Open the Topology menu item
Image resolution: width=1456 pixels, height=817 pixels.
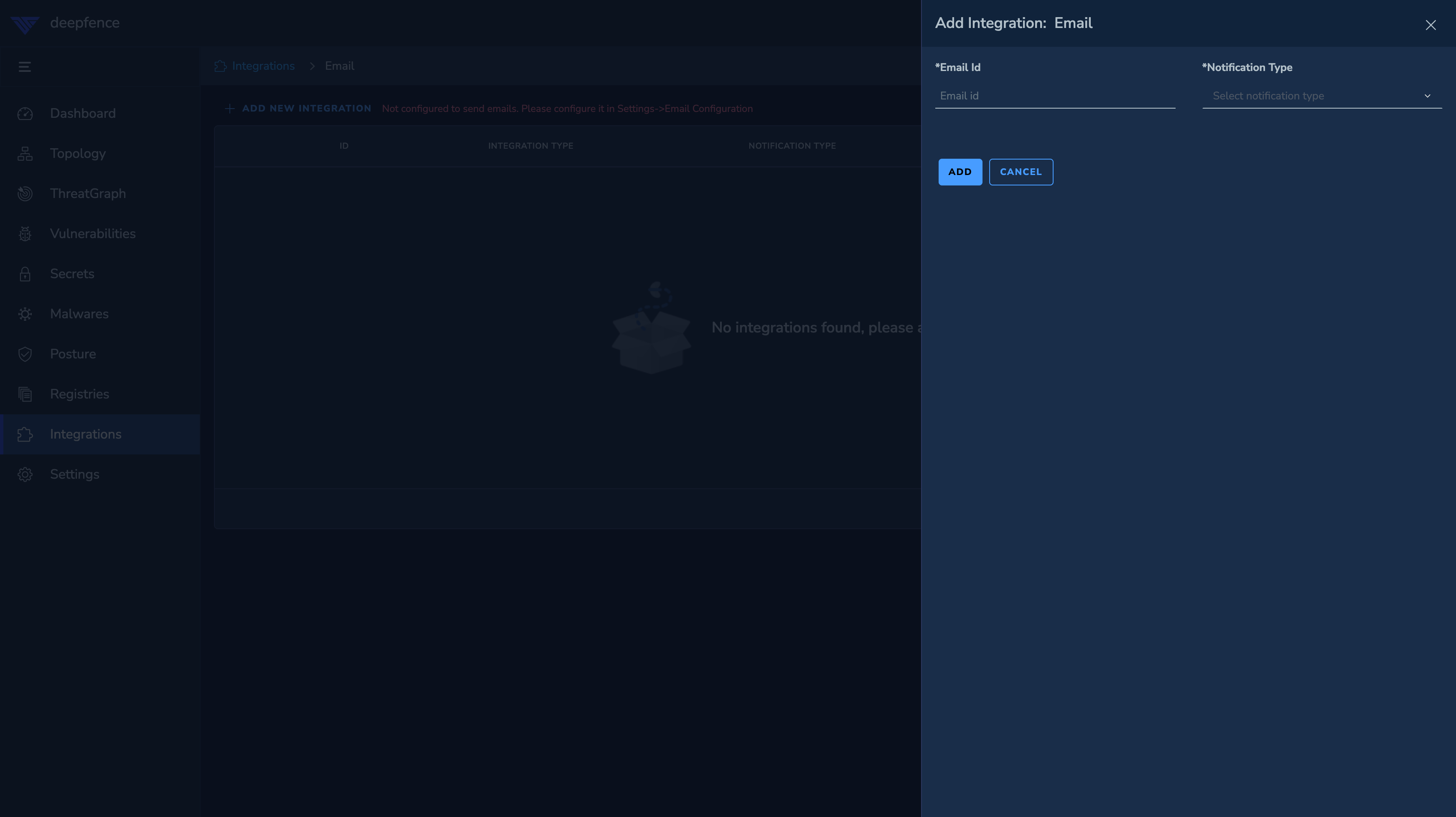pos(100,154)
